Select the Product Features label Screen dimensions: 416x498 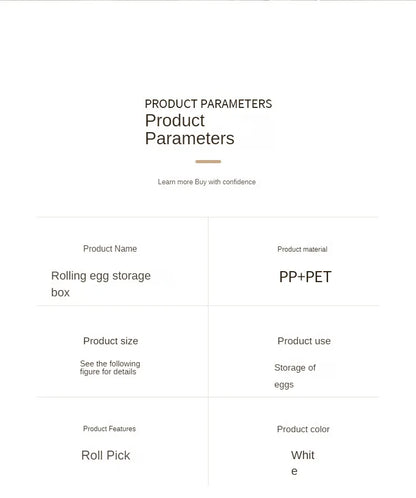click(109, 429)
